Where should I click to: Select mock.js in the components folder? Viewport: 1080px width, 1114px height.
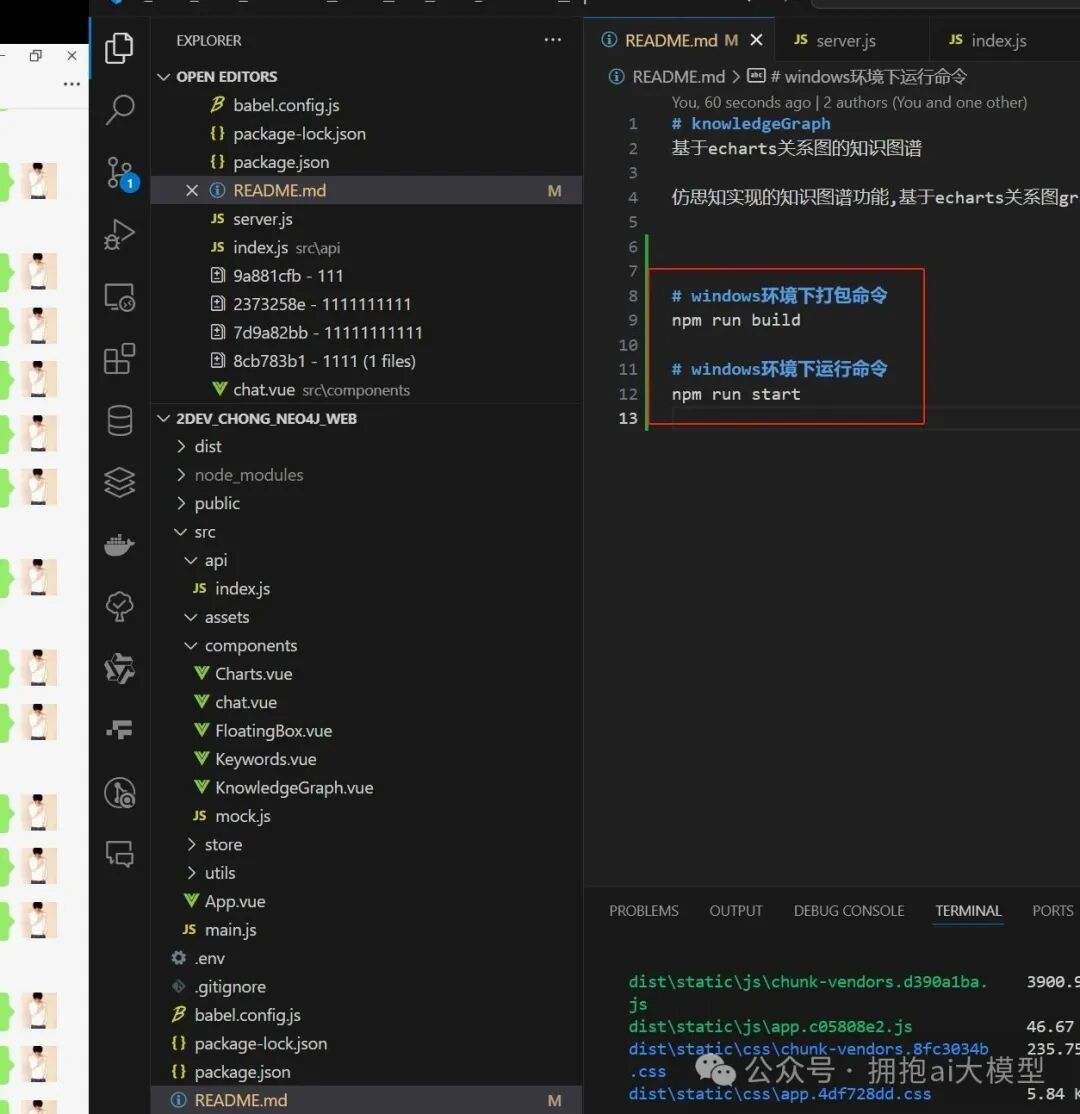(243, 816)
